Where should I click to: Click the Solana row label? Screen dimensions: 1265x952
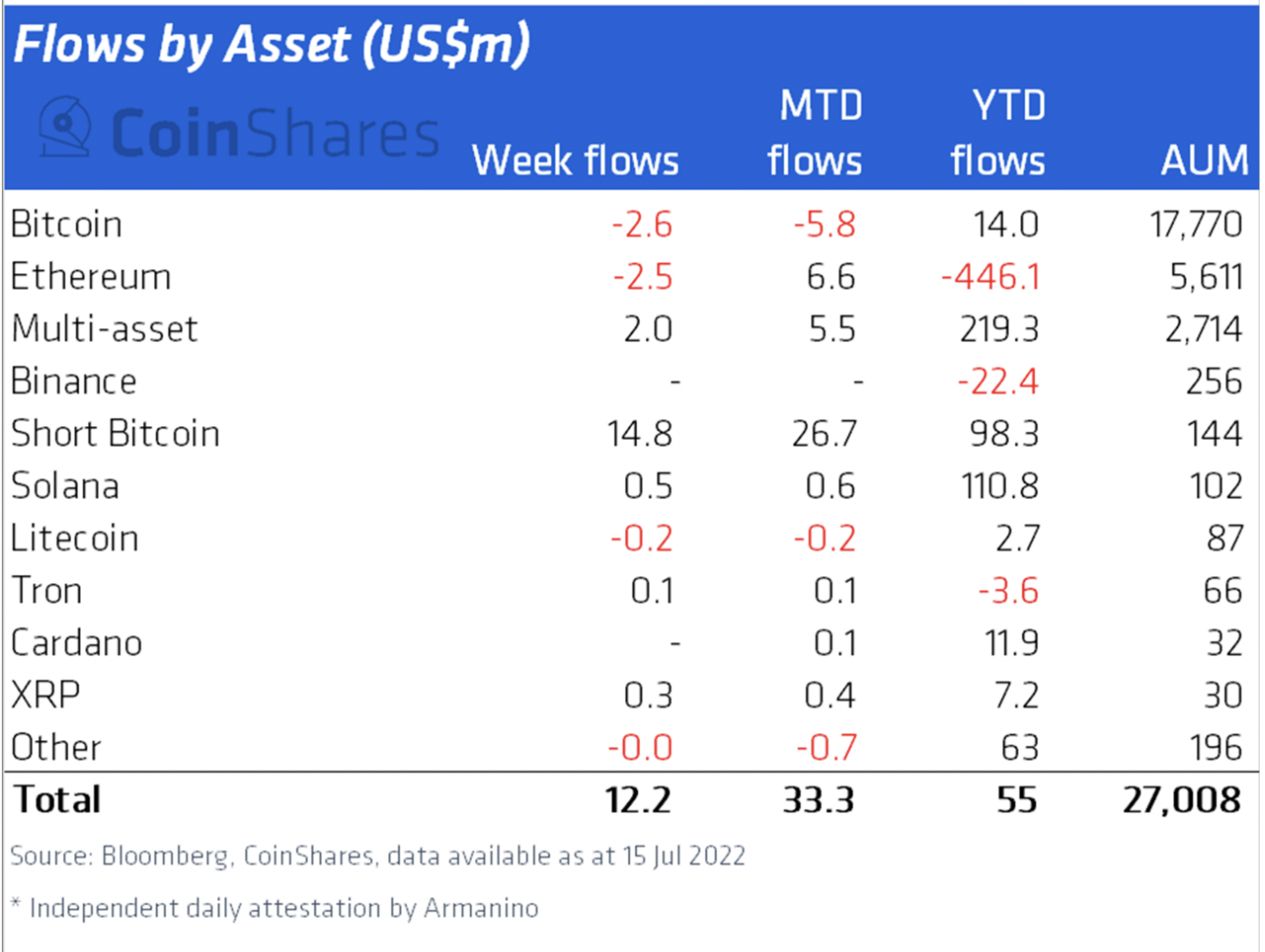click(65, 486)
